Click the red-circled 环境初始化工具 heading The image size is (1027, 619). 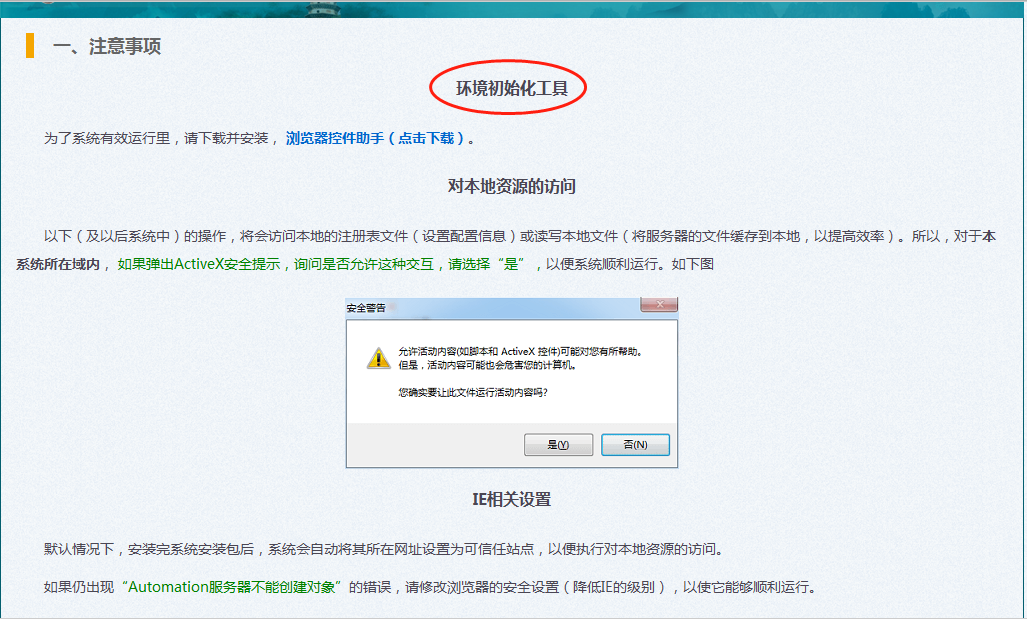(x=511, y=88)
